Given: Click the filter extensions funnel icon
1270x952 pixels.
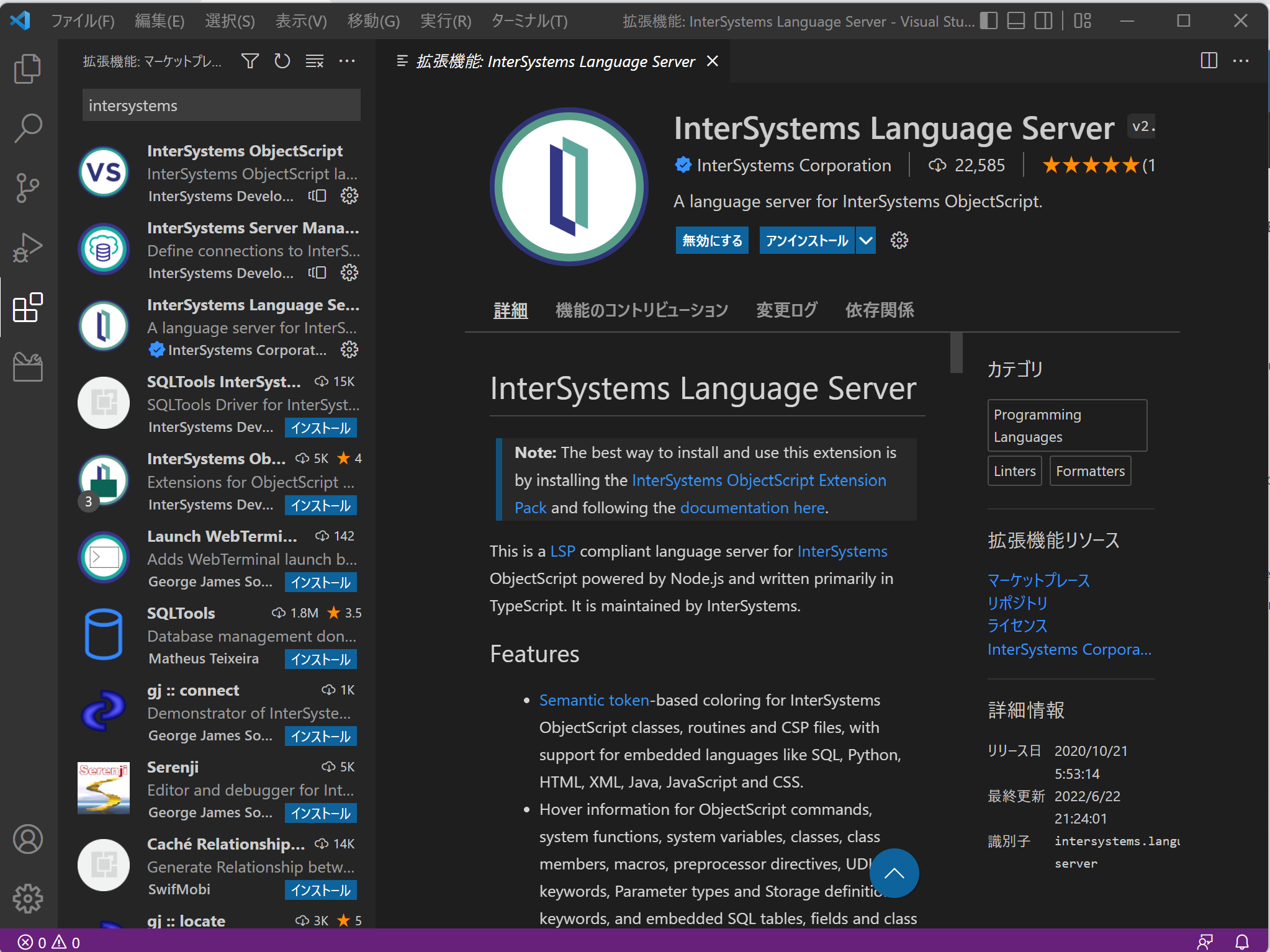Looking at the screenshot, I should pyautogui.click(x=250, y=61).
